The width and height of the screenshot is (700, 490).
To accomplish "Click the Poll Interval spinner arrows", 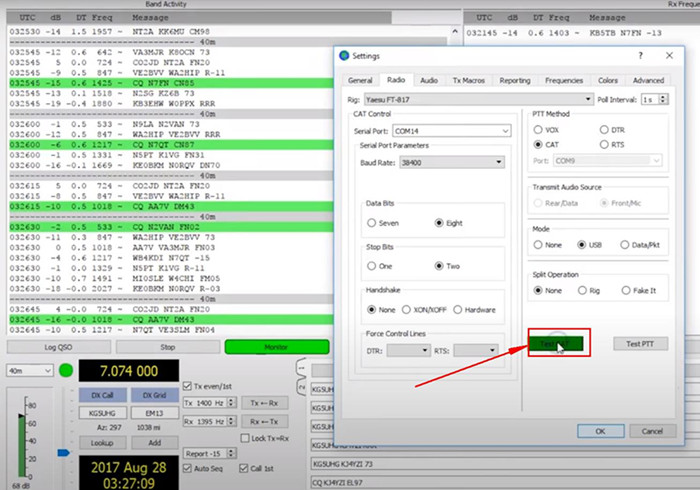I will (x=662, y=100).
